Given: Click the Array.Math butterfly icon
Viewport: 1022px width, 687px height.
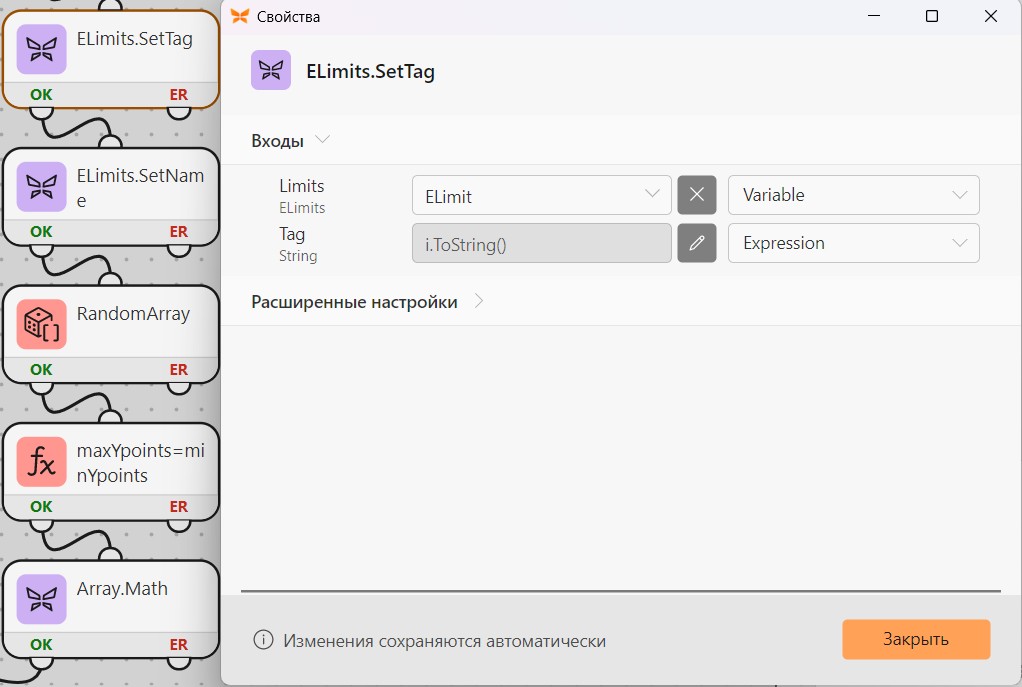Looking at the screenshot, I should click(x=42, y=600).
